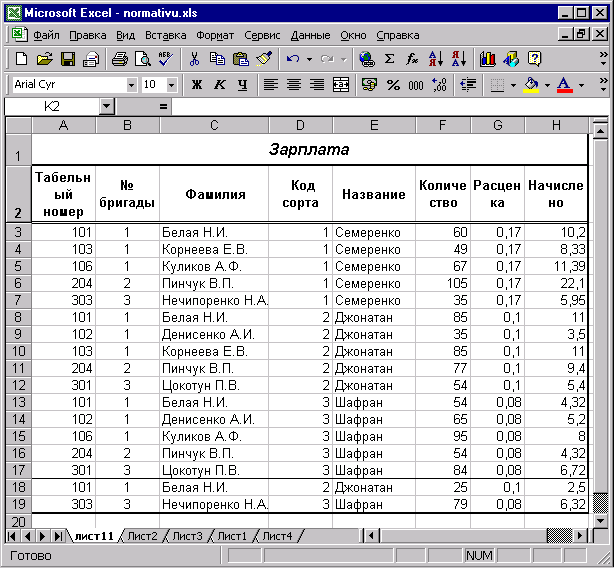Open the Chart Wizard icon
Image resolution: width=614 pixels, height=568 pixels.
(x=487, y=59)
